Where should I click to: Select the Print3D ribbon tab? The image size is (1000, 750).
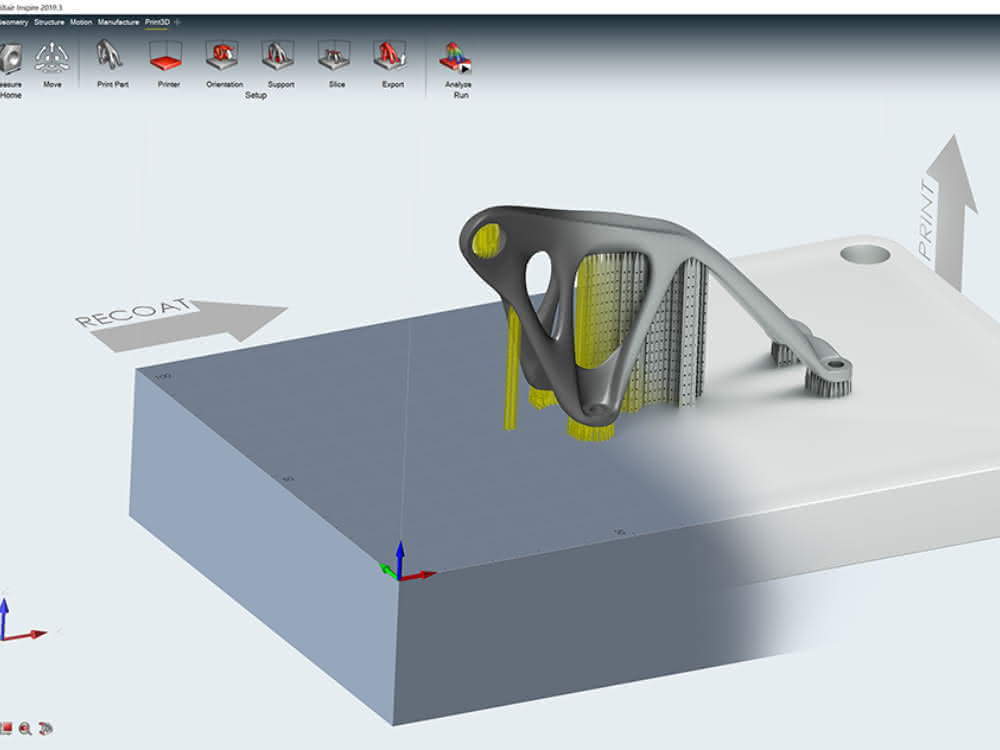(x=157, y=22)
